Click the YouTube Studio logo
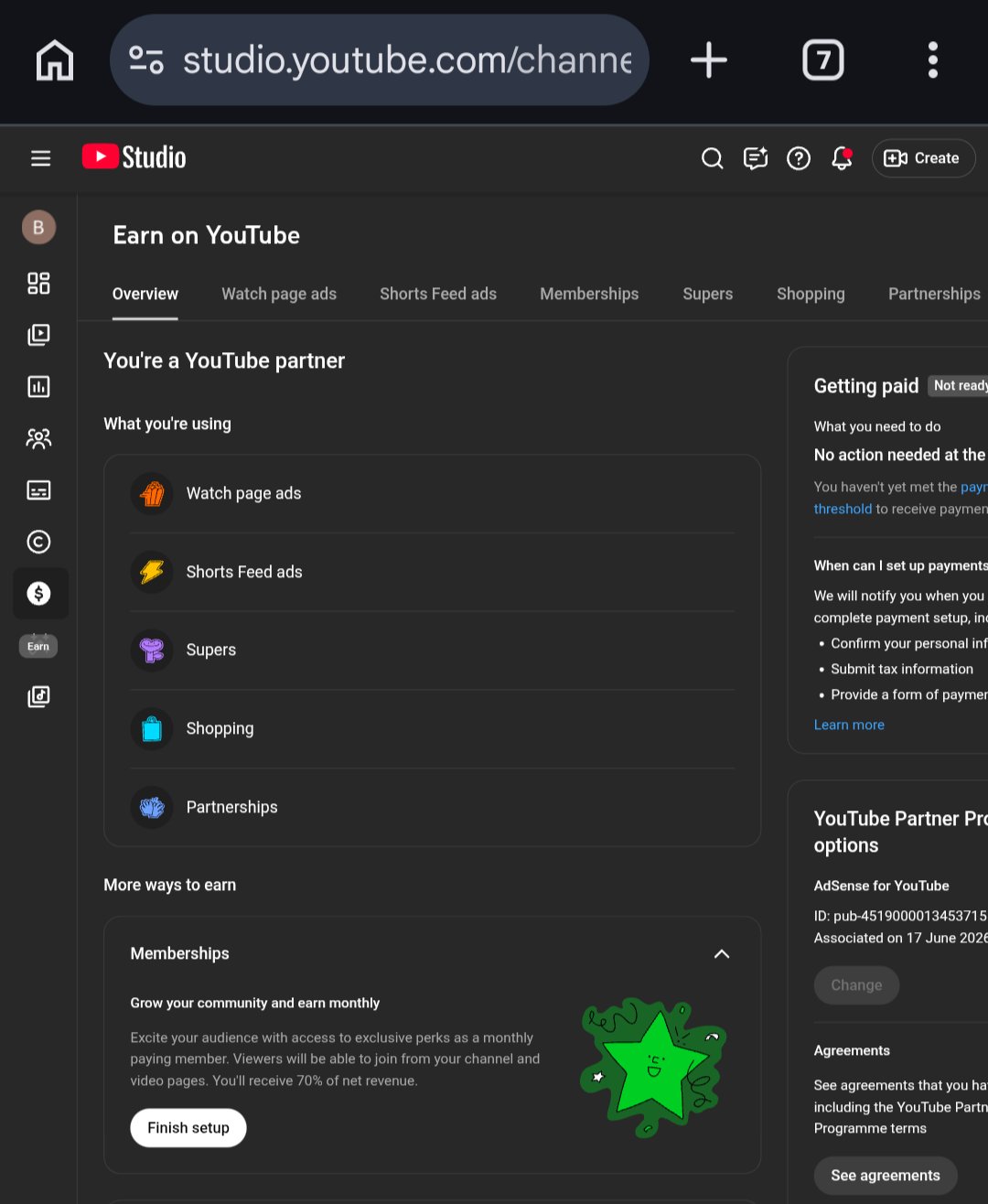This screenshot has width=988, height=1204. pyautogui.click(x=134, y=157)
